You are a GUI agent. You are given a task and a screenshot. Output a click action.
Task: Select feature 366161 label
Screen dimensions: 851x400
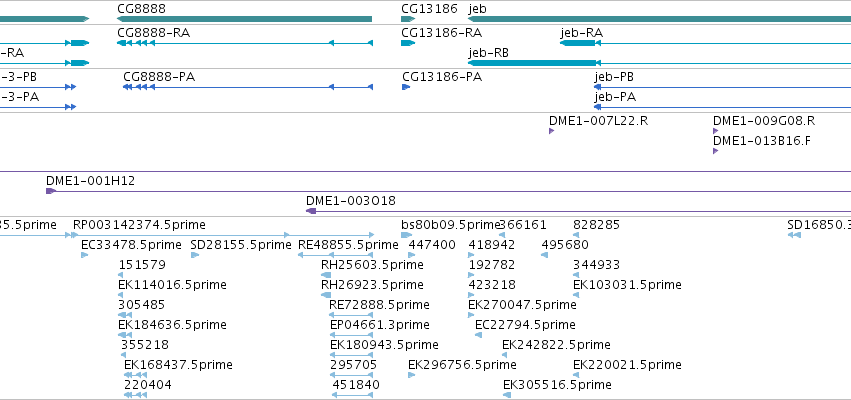pyautogui.click(x=523, y=225)
